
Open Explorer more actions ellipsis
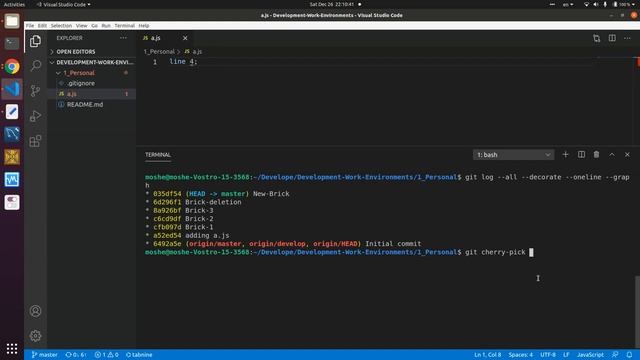123,38
